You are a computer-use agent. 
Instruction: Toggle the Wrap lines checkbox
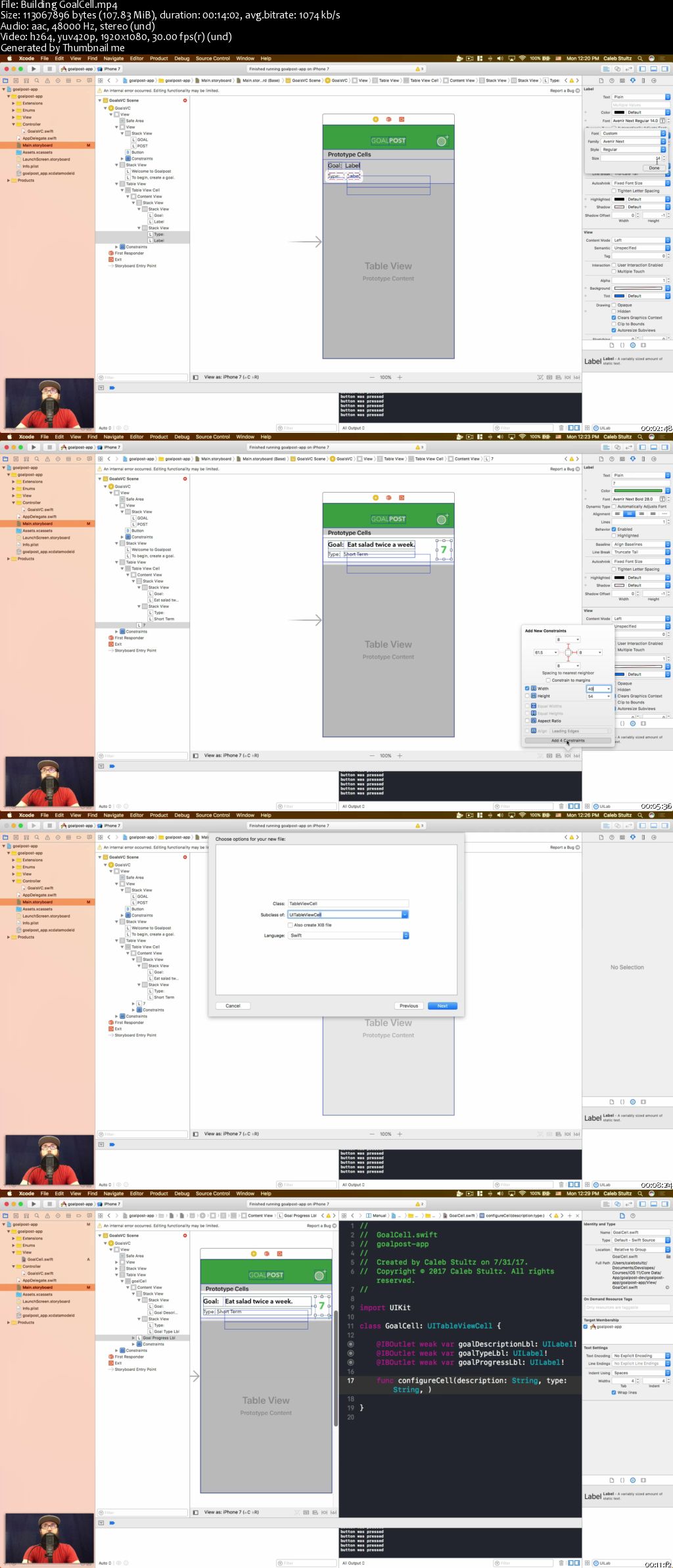614,1392
